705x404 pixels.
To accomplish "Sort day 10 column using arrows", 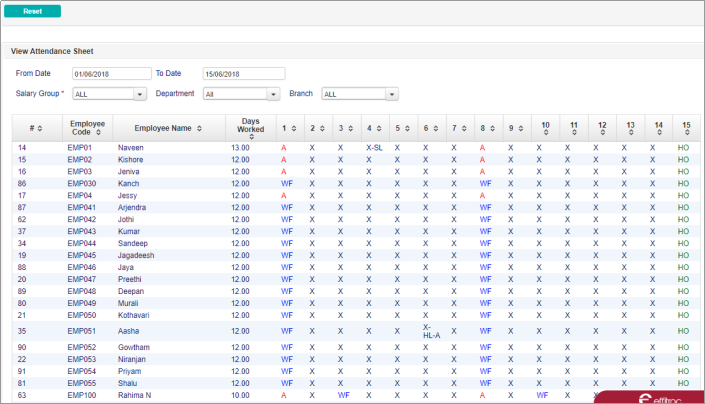I will 545,133.
